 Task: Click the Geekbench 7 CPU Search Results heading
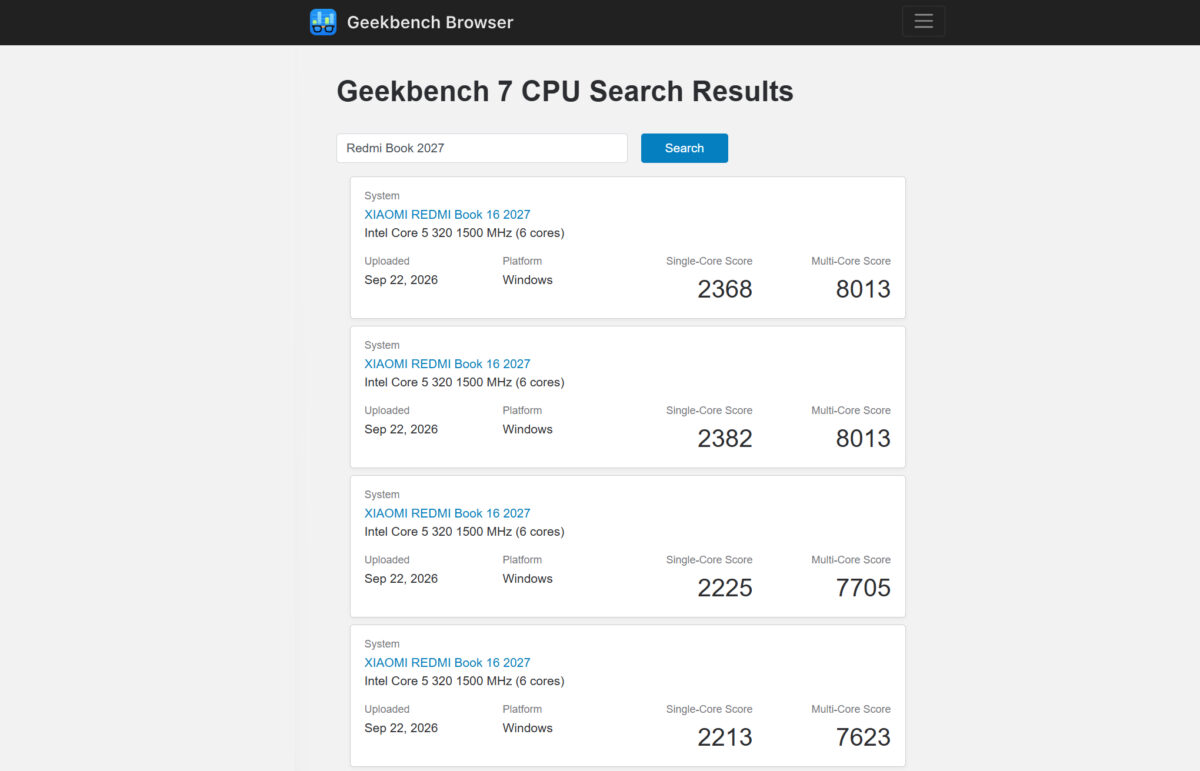tap(565, 91)
